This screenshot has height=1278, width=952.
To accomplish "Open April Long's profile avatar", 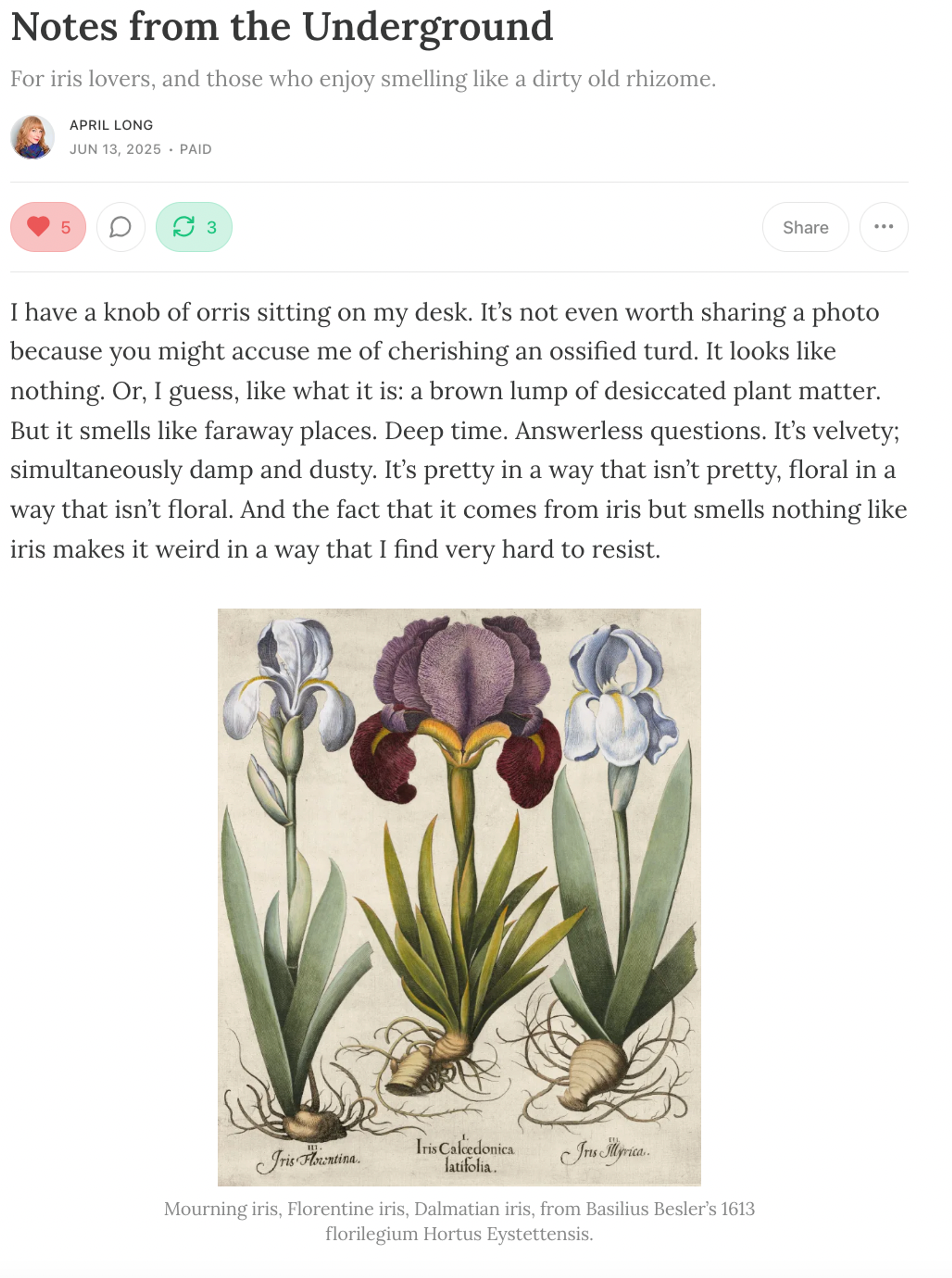I will (32, 137).
